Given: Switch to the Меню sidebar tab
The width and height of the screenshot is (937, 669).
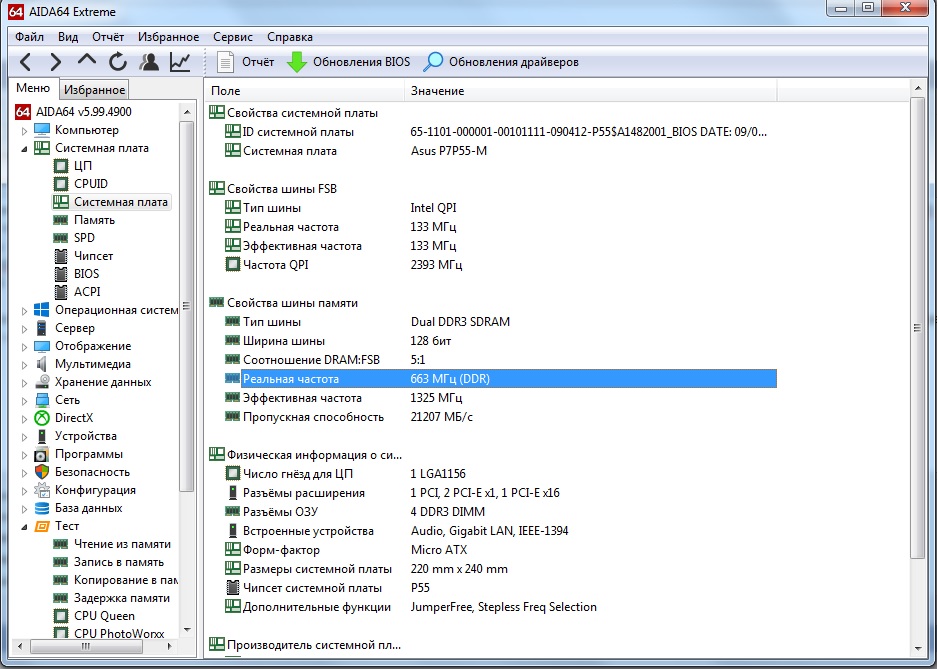Looking at the screenshot, I should 33,88.
